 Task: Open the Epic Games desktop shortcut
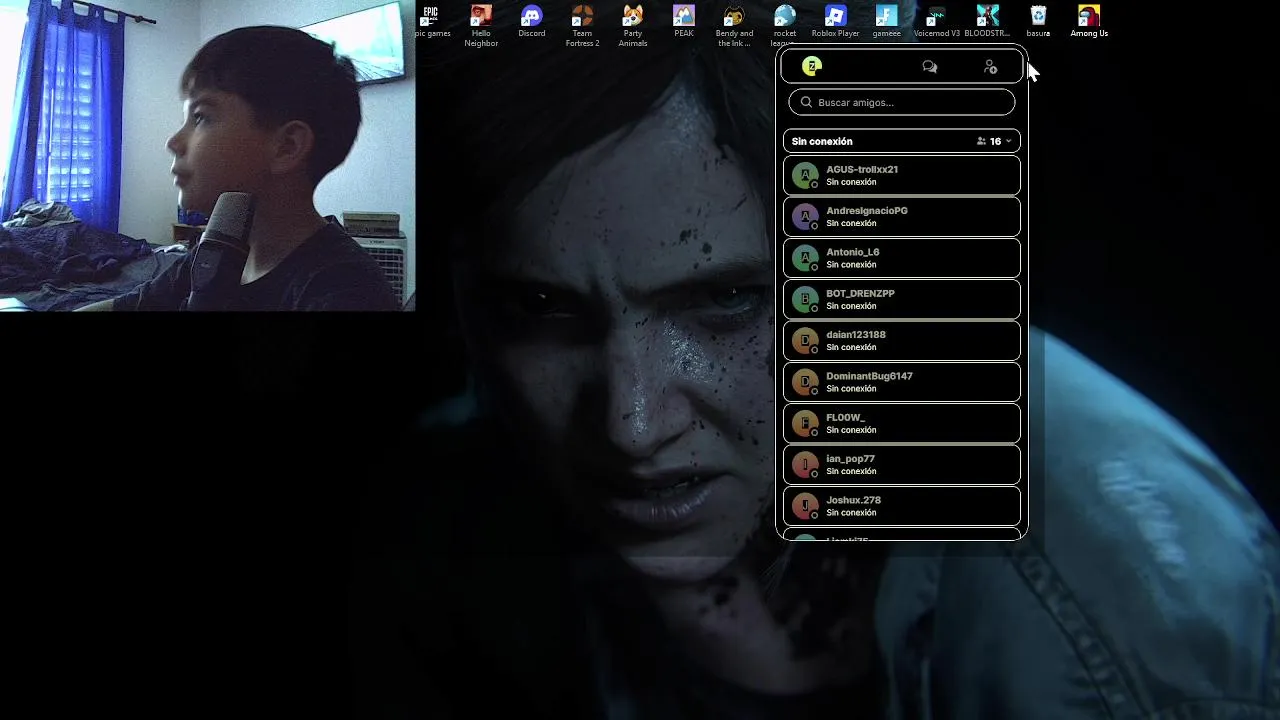coord(431,23)
